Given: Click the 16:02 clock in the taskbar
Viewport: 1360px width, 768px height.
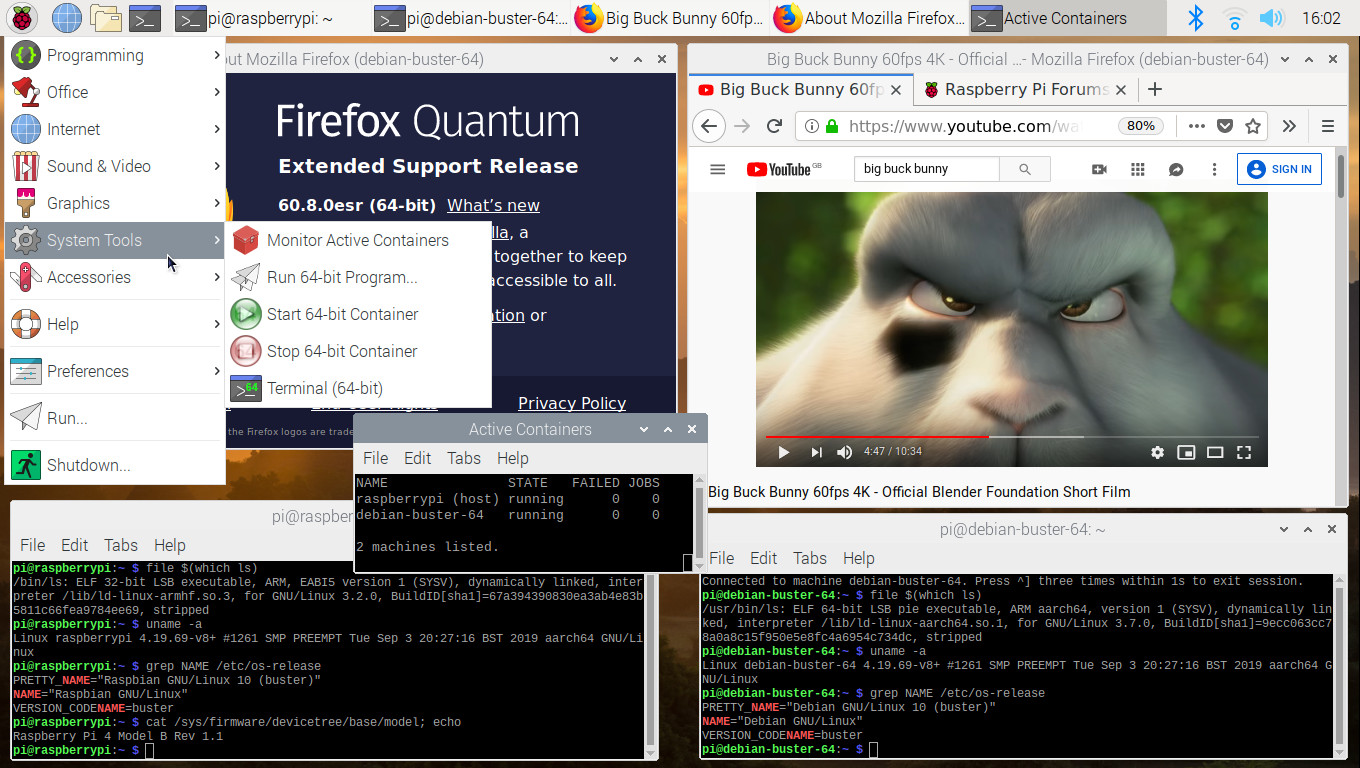Looking at the screenshot, I should click(x=1322, y=18).
